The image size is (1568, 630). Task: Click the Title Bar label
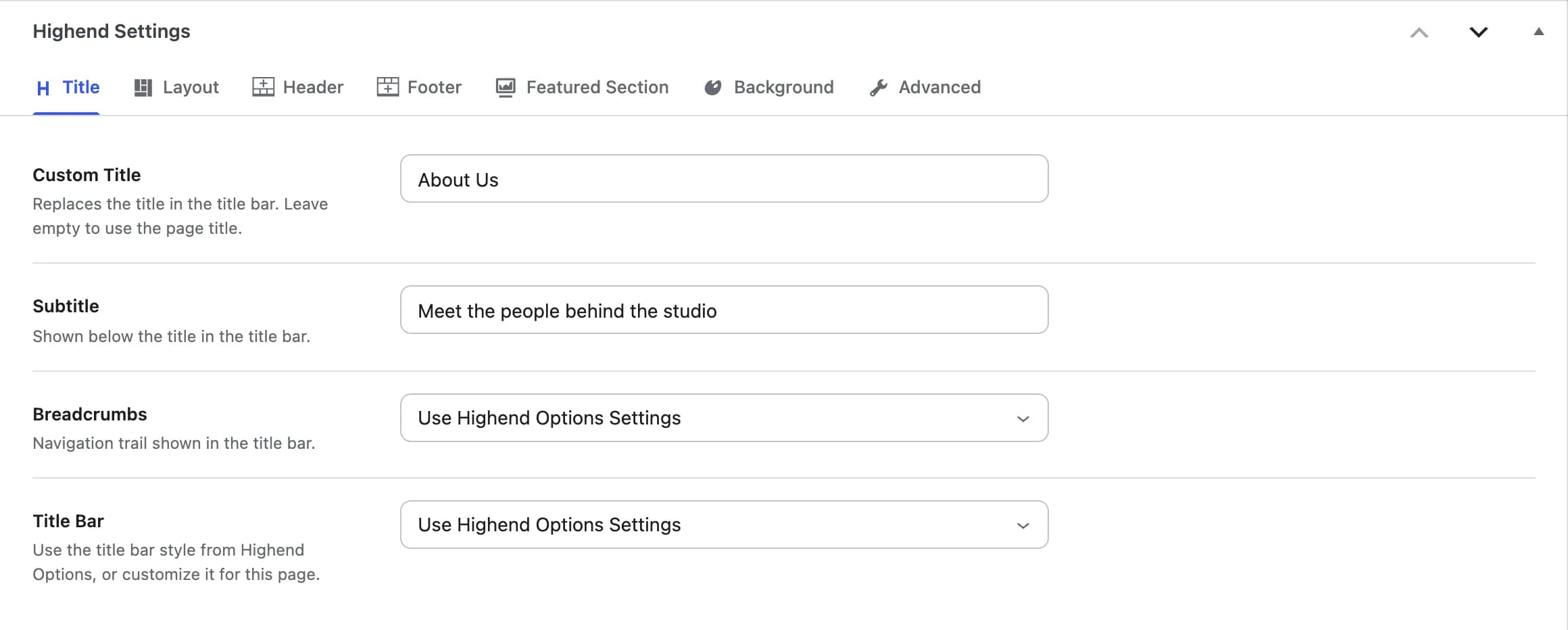pos(68,521)
